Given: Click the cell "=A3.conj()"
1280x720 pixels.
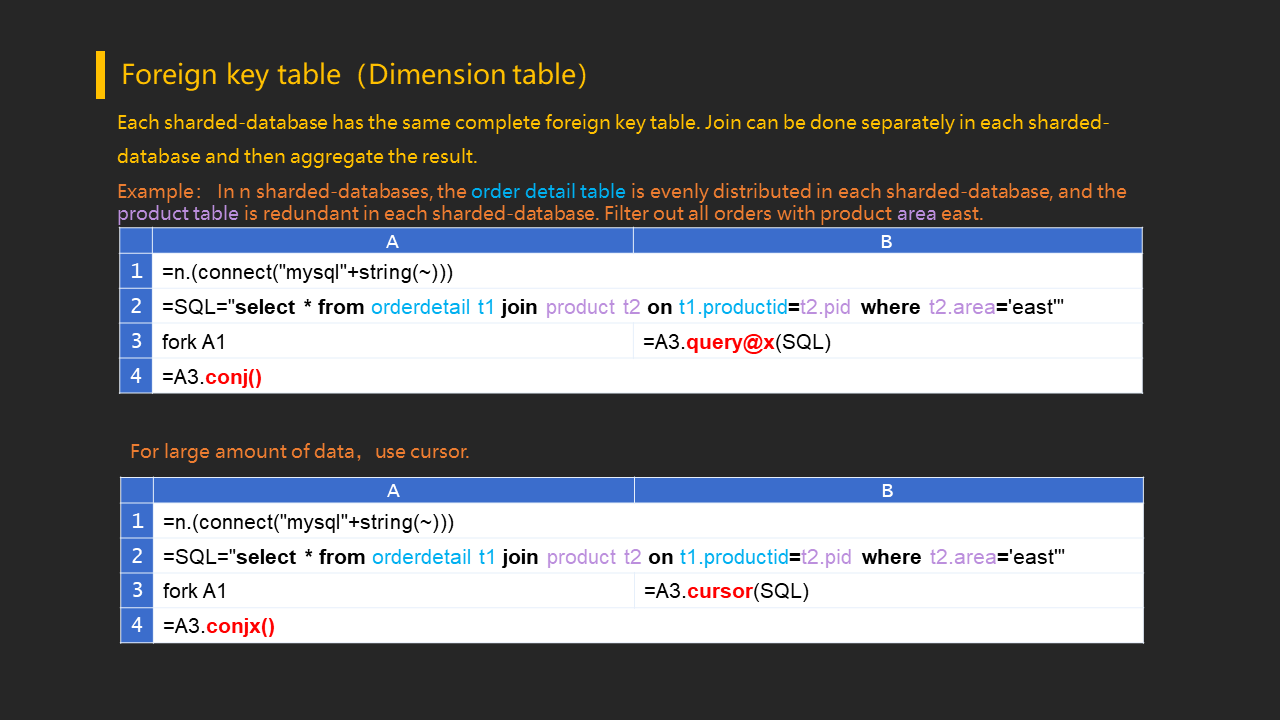Looking at the screenshot, I should 647,376.
